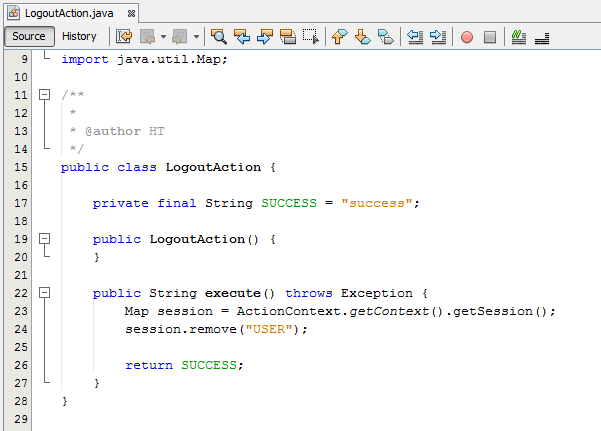The width and height of the screenshot is (601, 431).
Task: Click the word SUCCESS on line 17
Action: [289, 203]
